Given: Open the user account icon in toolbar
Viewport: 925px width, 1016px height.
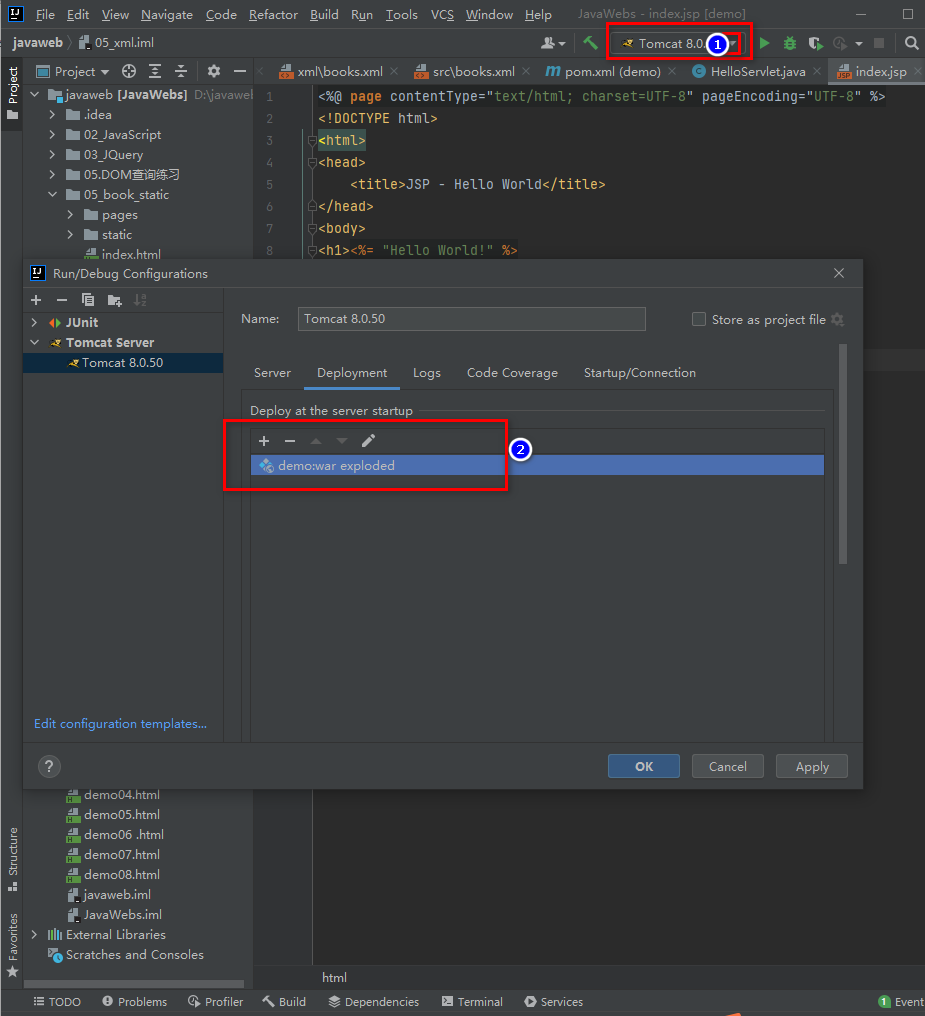Looking at the screenshot, I should click(x=553, y=43).
